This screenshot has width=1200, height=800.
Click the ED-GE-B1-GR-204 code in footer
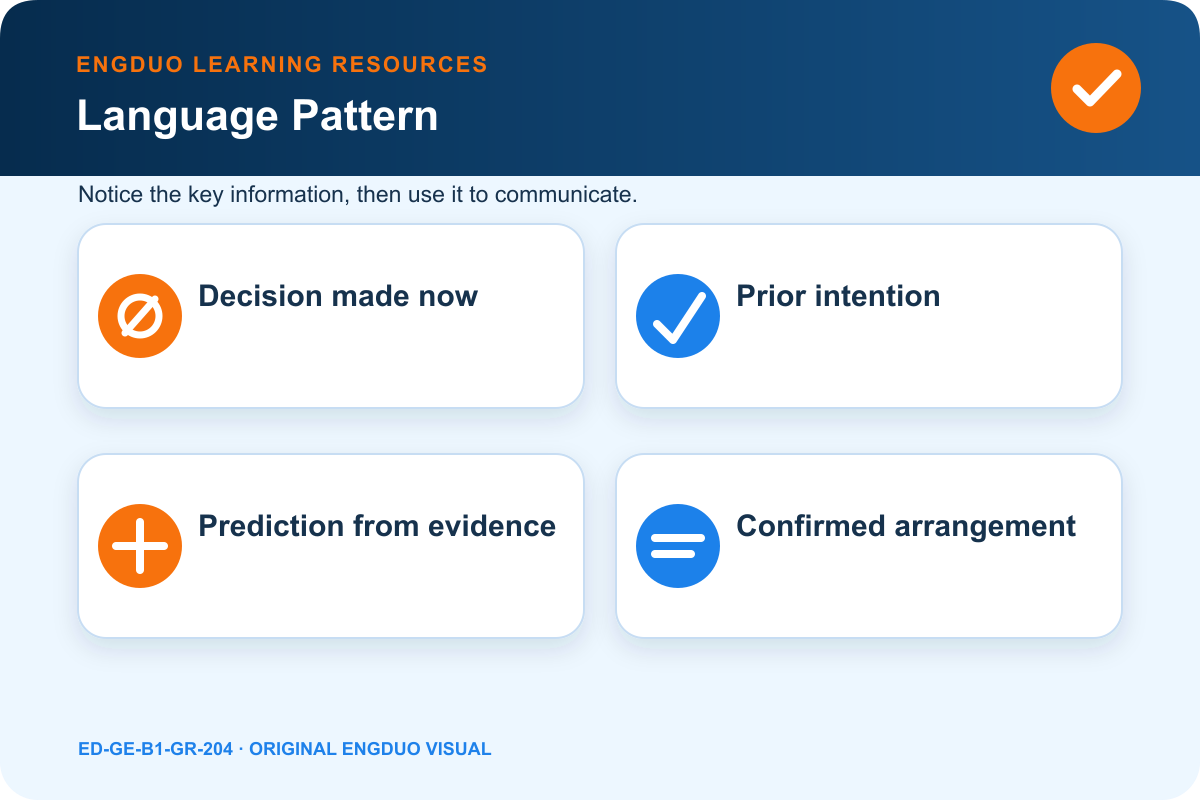[155, 749]
